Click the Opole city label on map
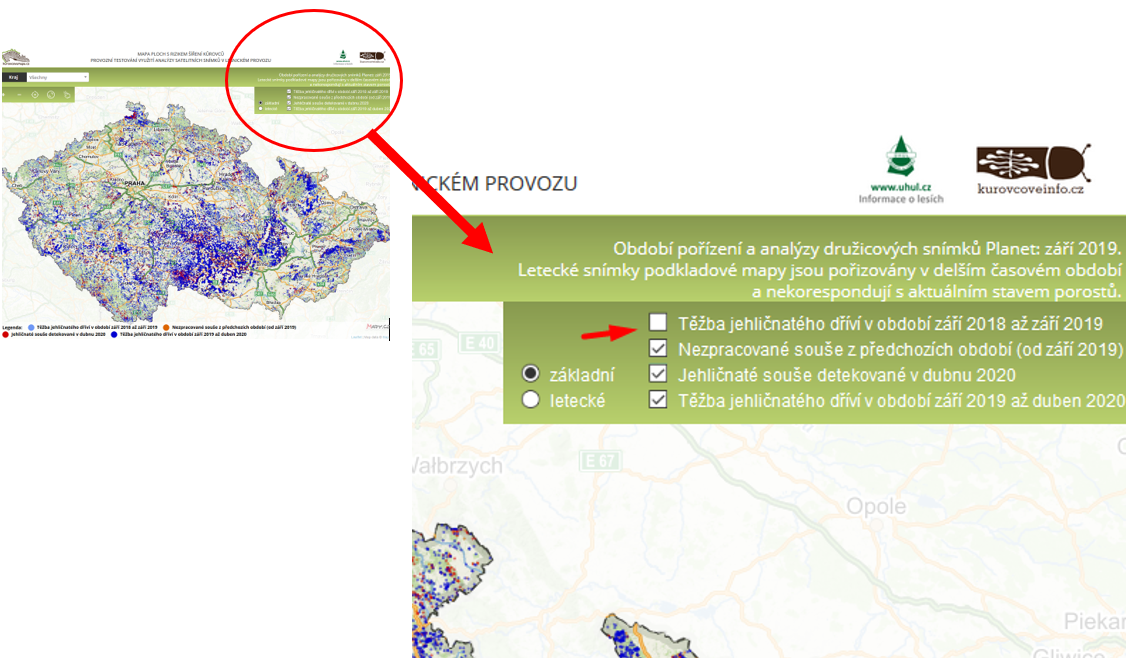Viewport: 1126px width, 658px height. pyautogui.click(x=876, y=506)
